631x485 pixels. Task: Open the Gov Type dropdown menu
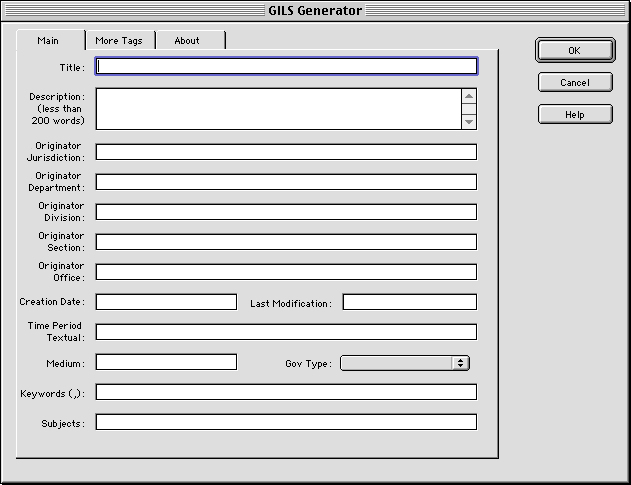coord(405,363)
